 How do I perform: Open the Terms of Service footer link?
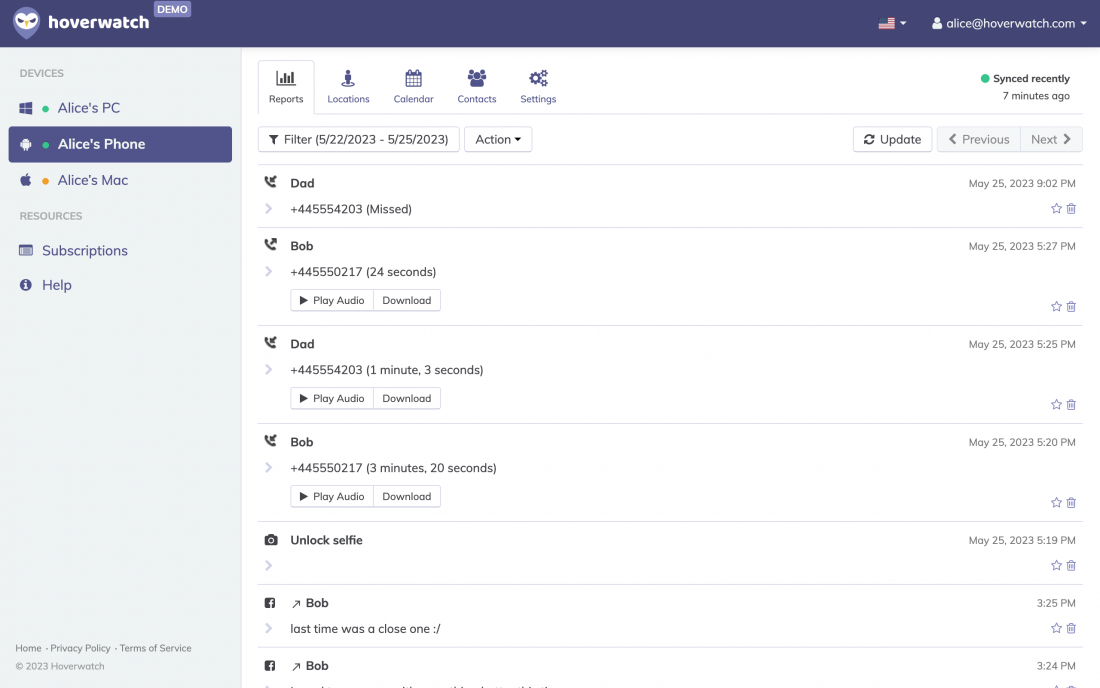(x=155, y=648)
